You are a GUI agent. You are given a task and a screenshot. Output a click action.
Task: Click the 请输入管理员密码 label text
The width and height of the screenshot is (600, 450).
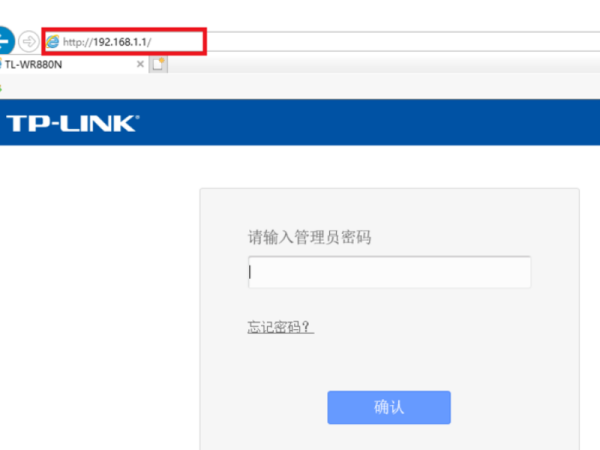coord(310,237)
